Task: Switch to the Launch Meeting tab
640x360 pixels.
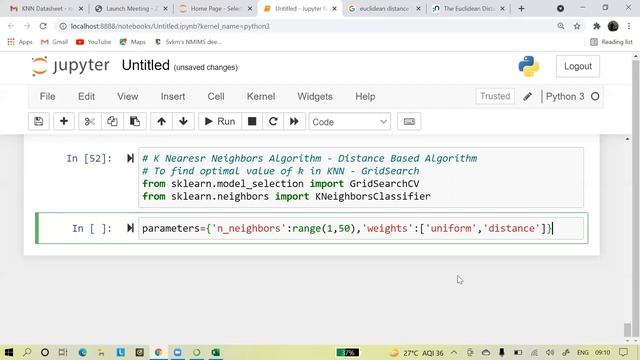Action: [130, 9]
